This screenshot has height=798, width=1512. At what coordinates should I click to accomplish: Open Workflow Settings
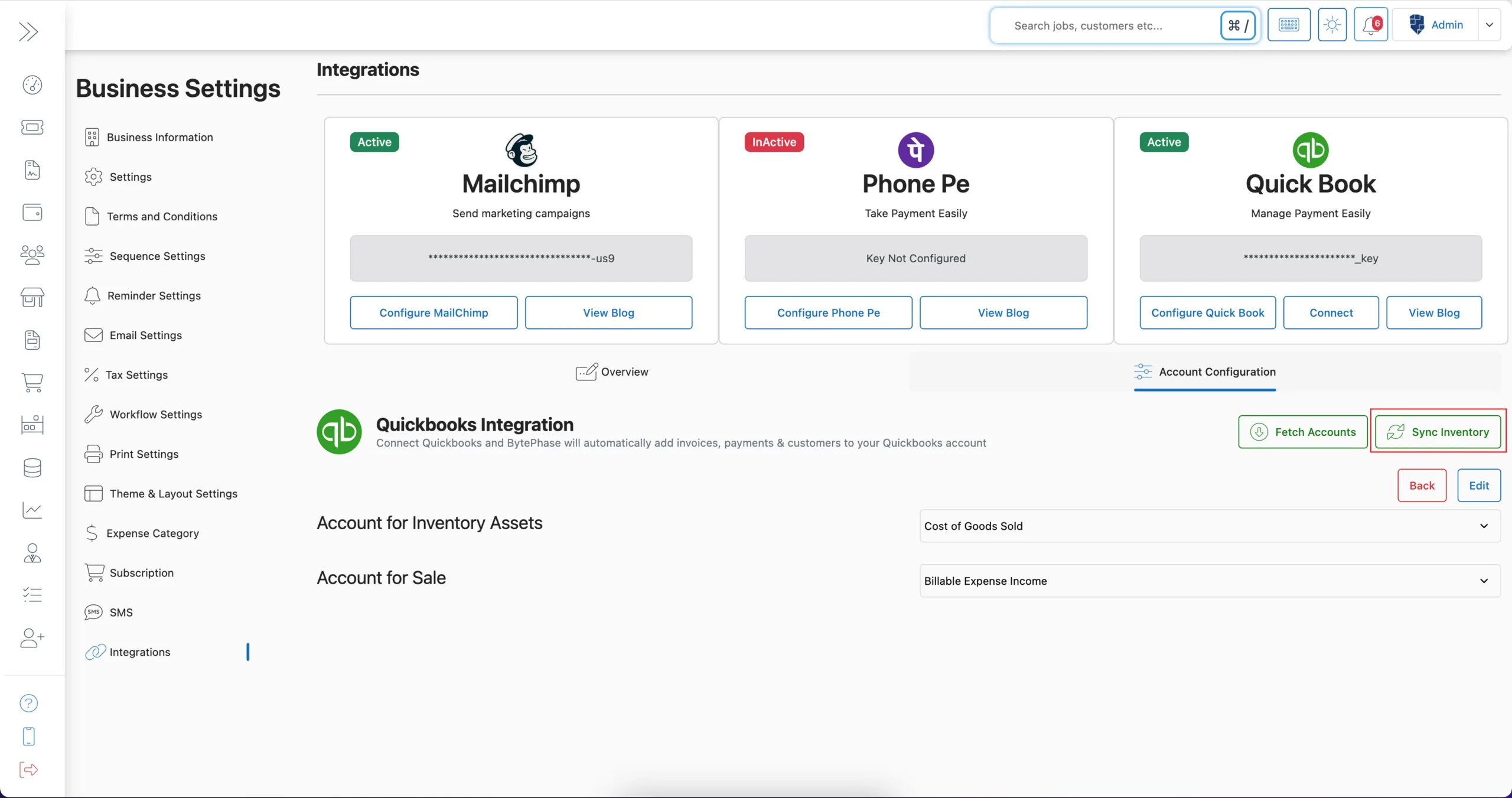click(144, 414)
